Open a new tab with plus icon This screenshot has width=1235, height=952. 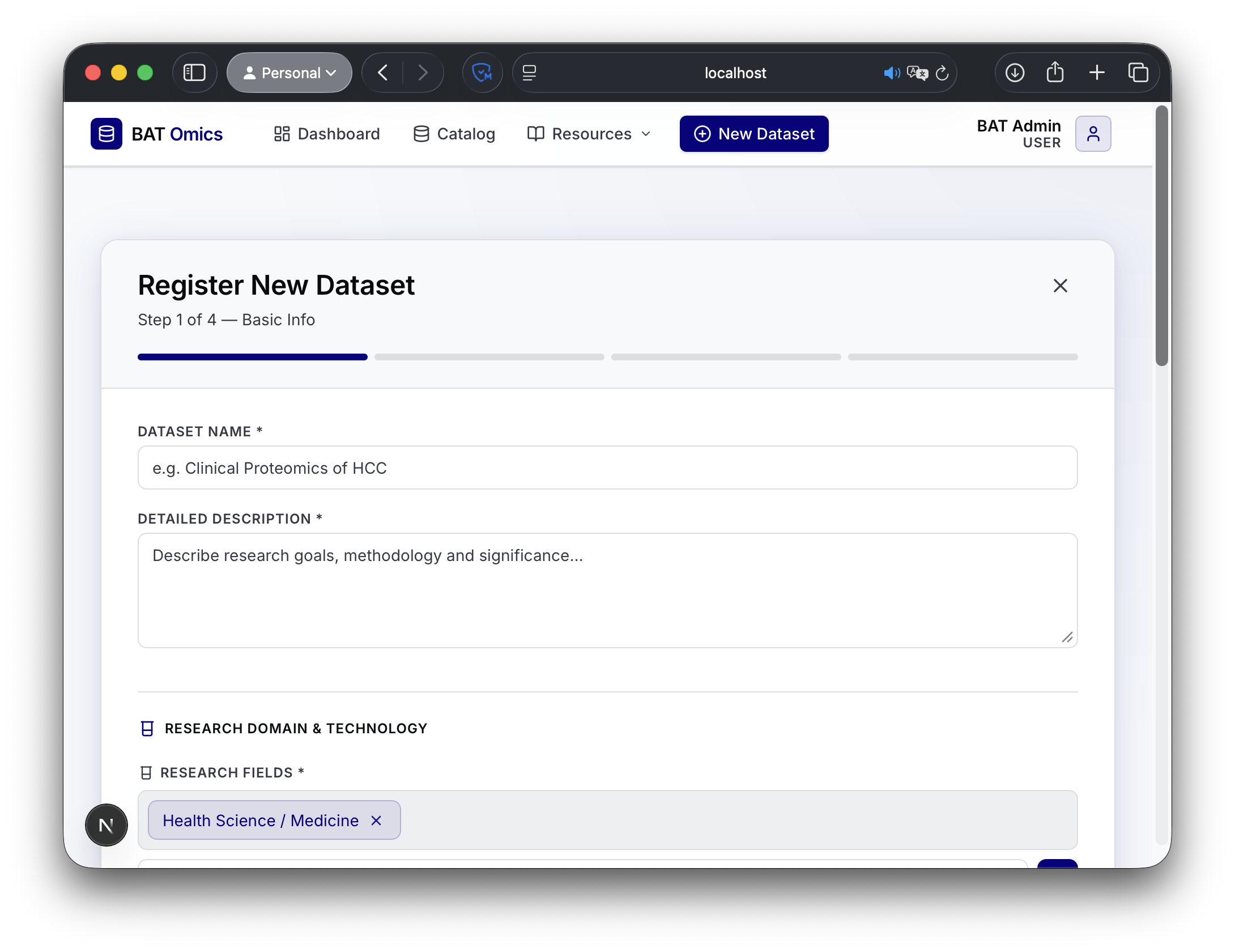(x=1097, y=73)
